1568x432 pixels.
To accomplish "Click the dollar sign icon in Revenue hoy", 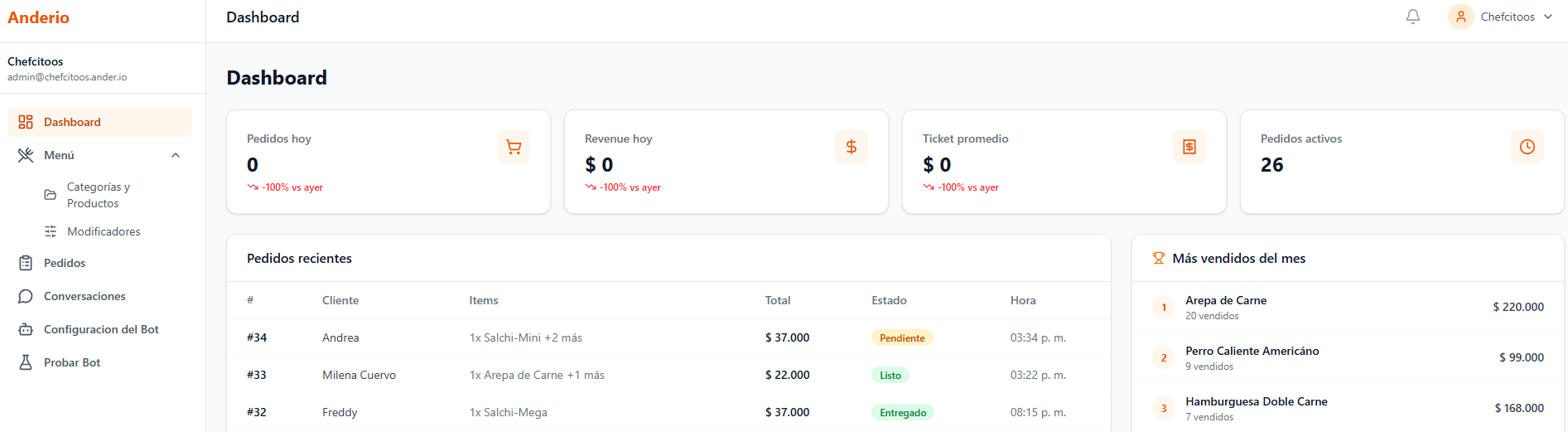I will (852, 147).
